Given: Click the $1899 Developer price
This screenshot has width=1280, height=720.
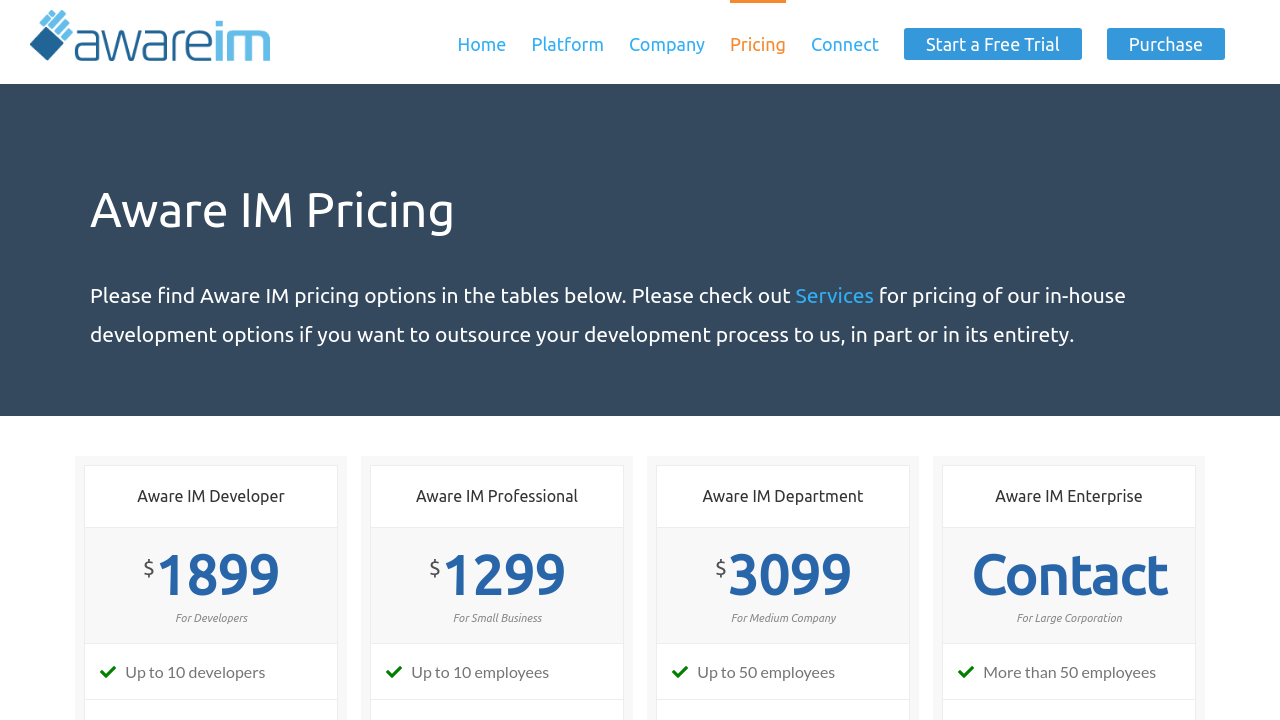Looking at the screenshot, I should [x=216, y=575].
